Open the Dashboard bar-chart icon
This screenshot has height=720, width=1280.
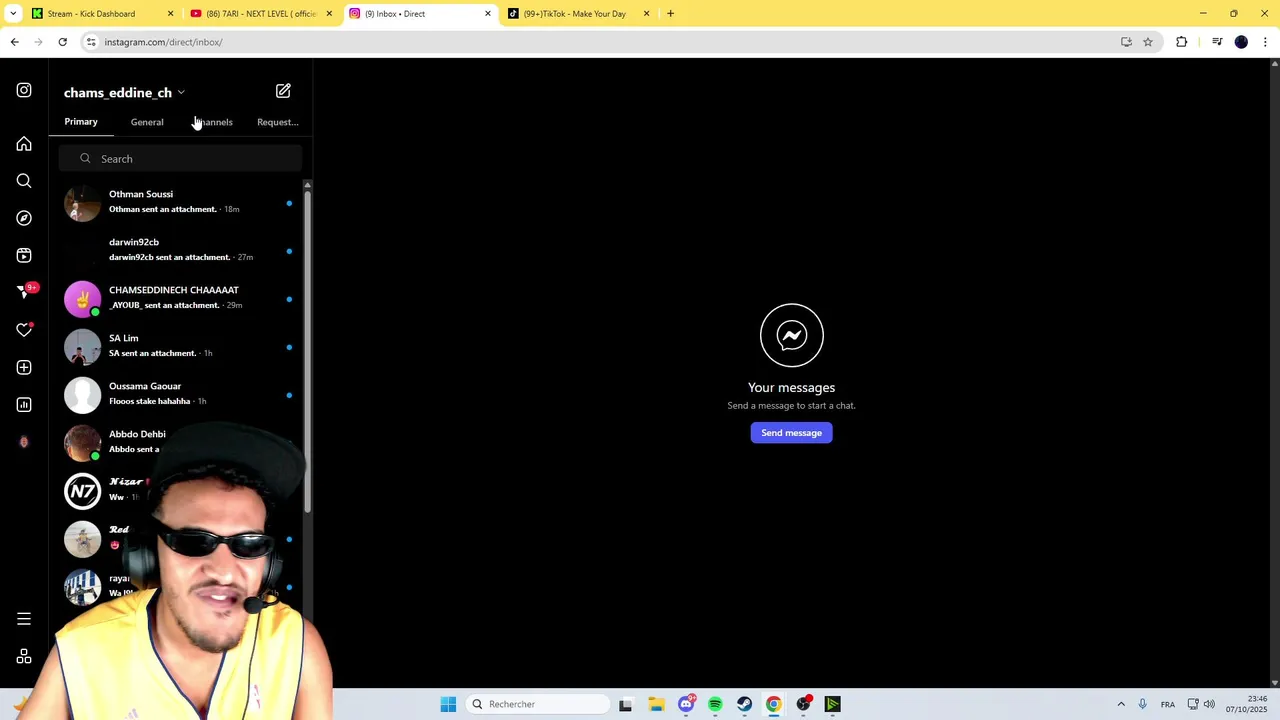(x=24, y=405)
